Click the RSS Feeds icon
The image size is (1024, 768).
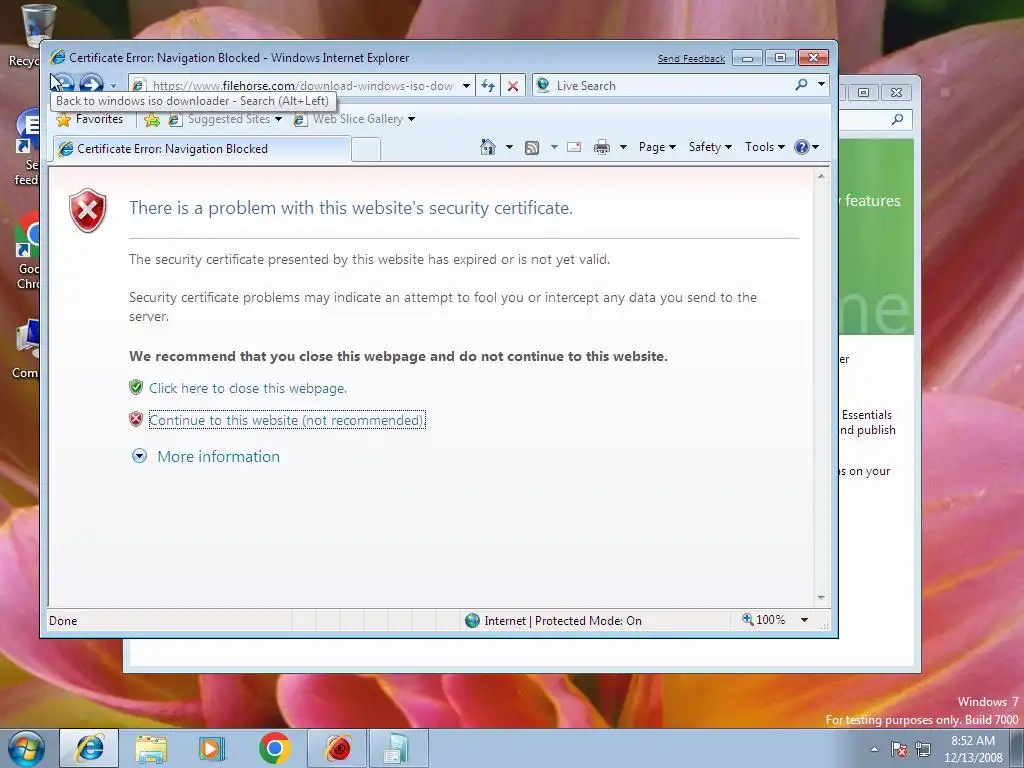point(532,148)
